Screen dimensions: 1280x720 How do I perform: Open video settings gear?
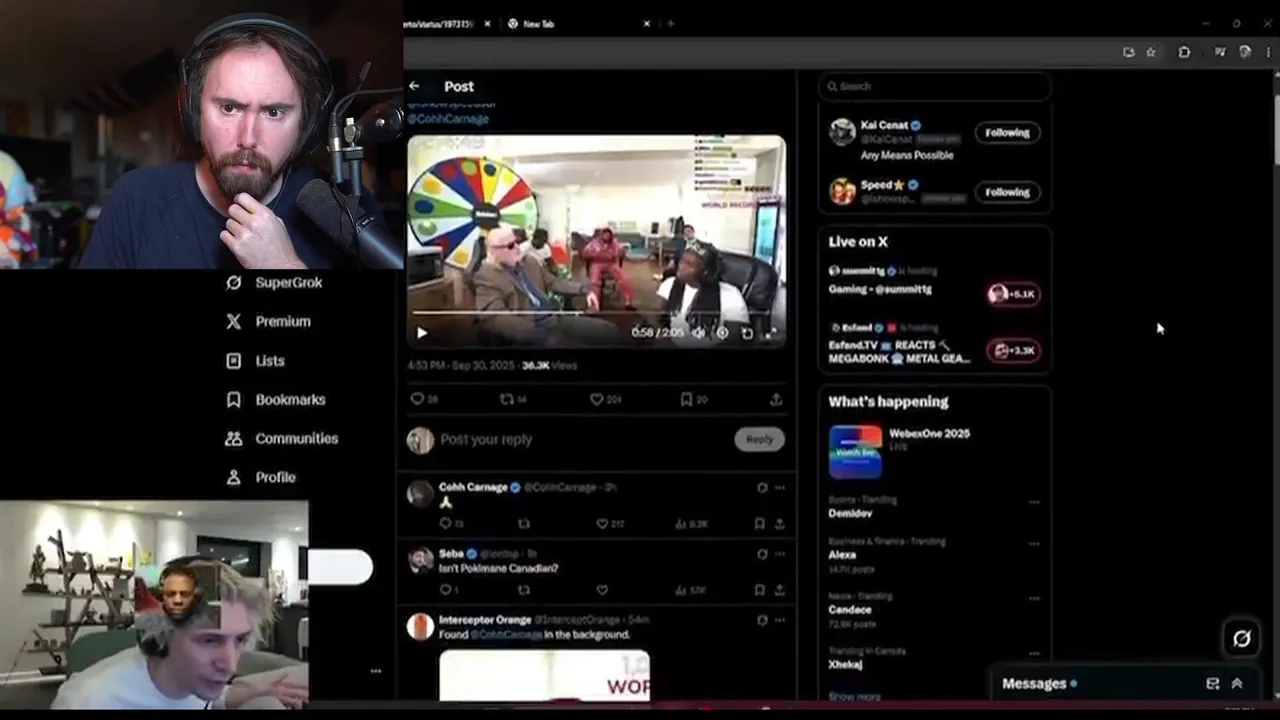pyautogui.click(x=722, y=333)
